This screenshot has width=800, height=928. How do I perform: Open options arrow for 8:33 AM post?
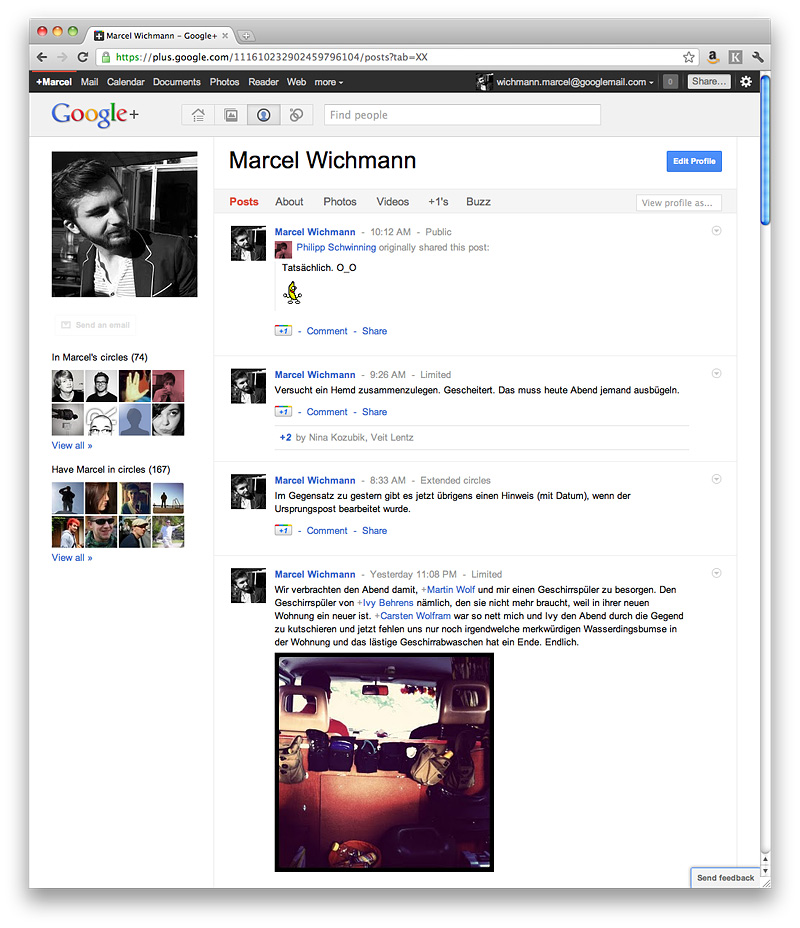pyautogui.click(x=716, y=479)
